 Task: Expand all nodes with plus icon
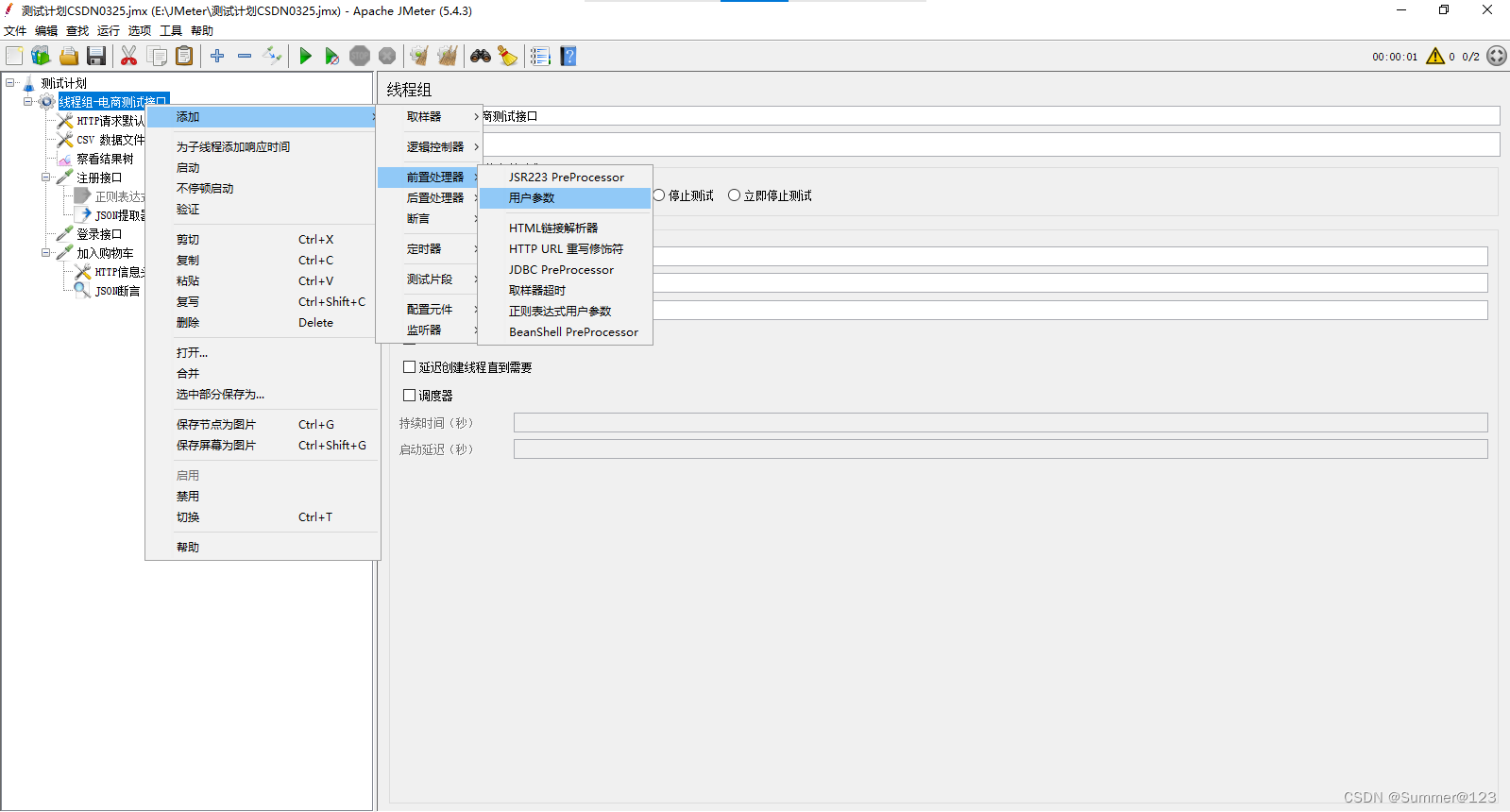[x=217, y=57]
